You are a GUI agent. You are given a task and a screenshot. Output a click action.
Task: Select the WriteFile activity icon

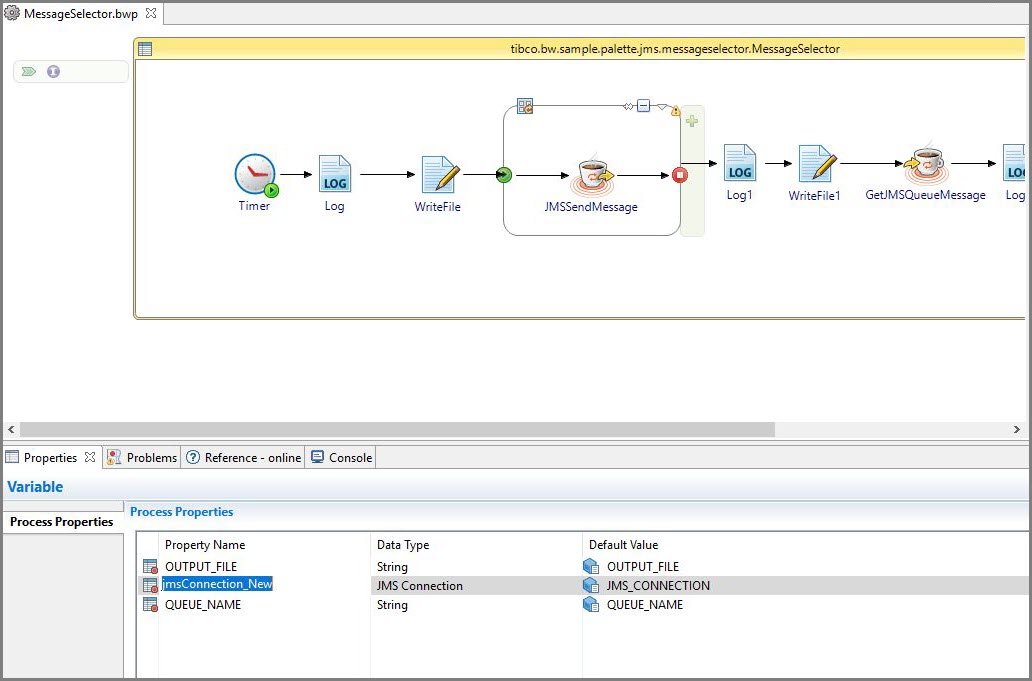pyautogui.click(x=440, y=174)
